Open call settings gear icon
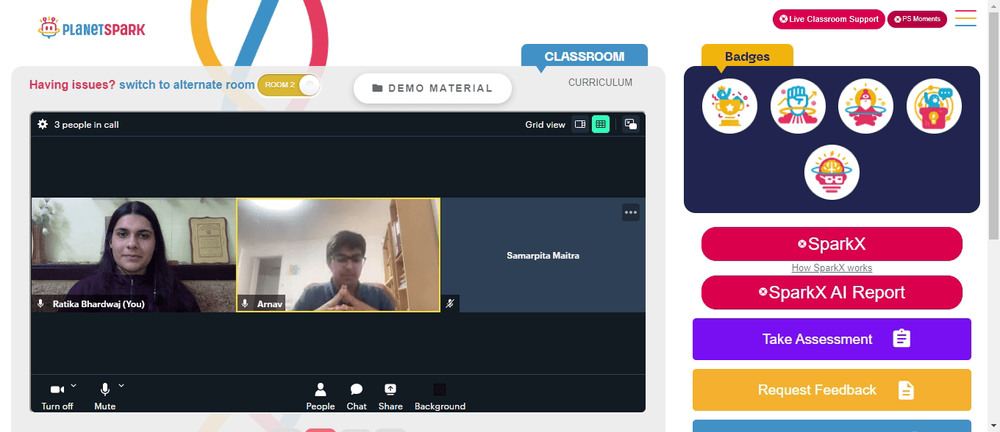Viewport: 1000px width, 432px height. pyautogui.click(x=43, y=124)
